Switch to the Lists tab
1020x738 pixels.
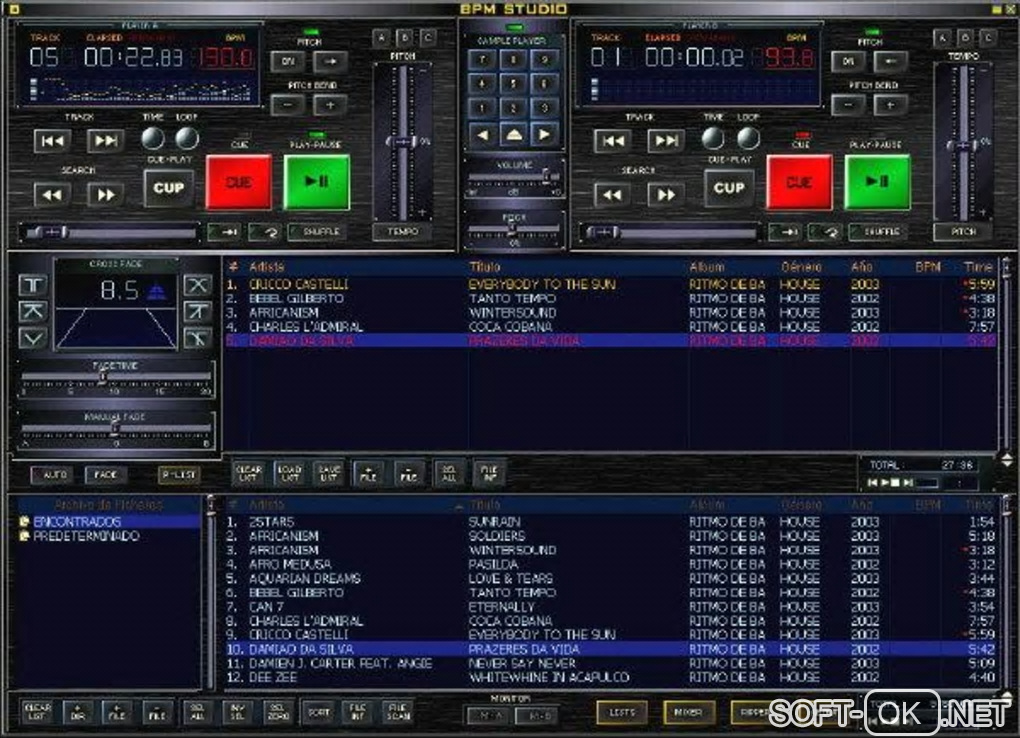point(622,712)
